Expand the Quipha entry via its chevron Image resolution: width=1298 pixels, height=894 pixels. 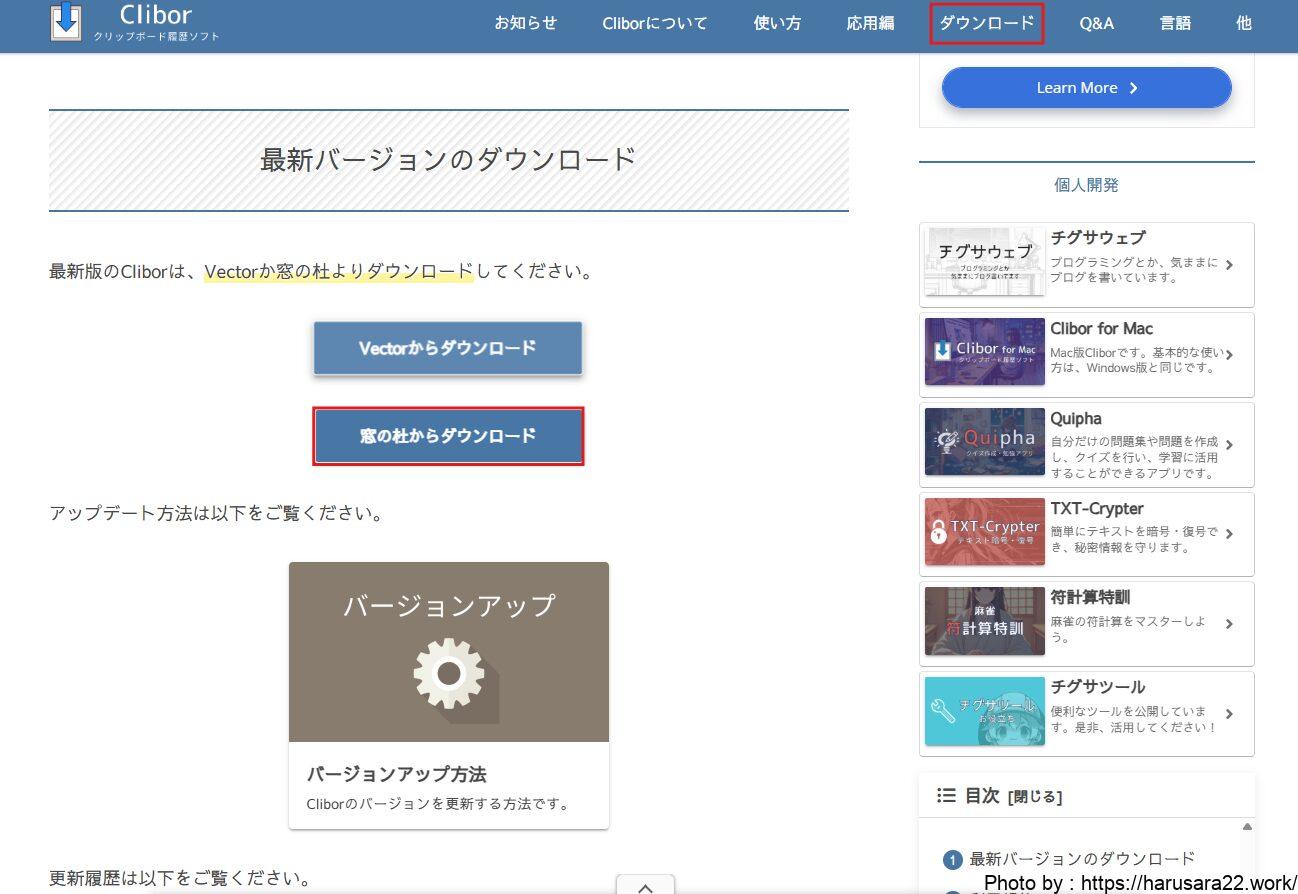coord(1231,442)
